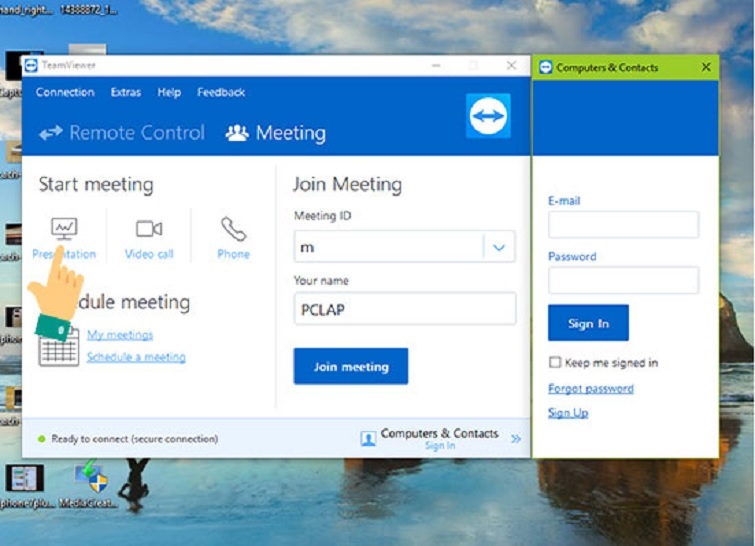The image size is (755, 546).
Task: Open the Extras menu
Action: (126, 92)
